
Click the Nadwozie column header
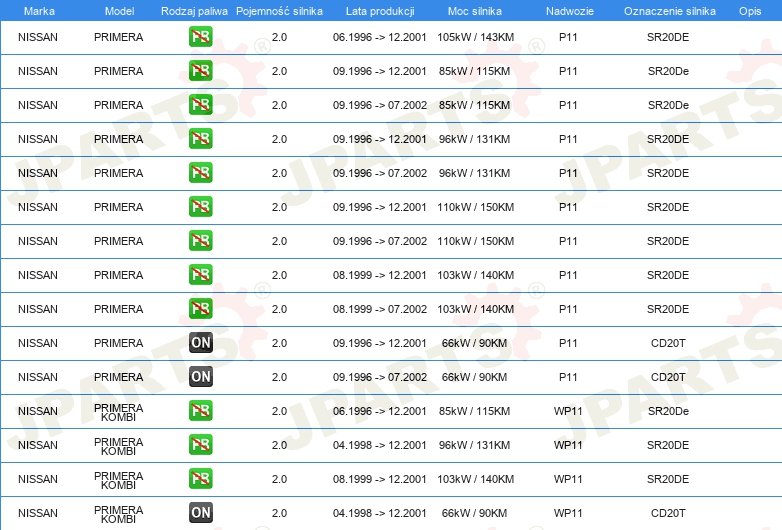[x=570, y=11]
